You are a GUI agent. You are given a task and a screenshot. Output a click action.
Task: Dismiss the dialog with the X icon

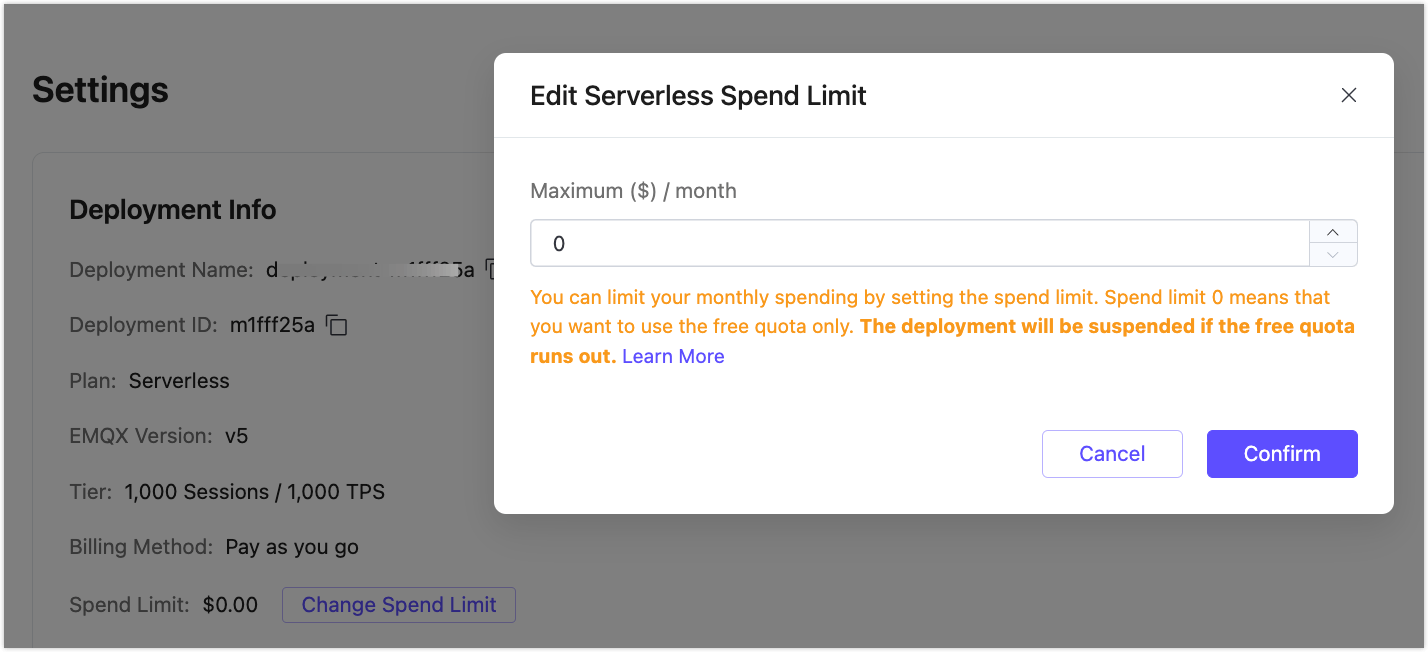click(x=1349, y=95)
